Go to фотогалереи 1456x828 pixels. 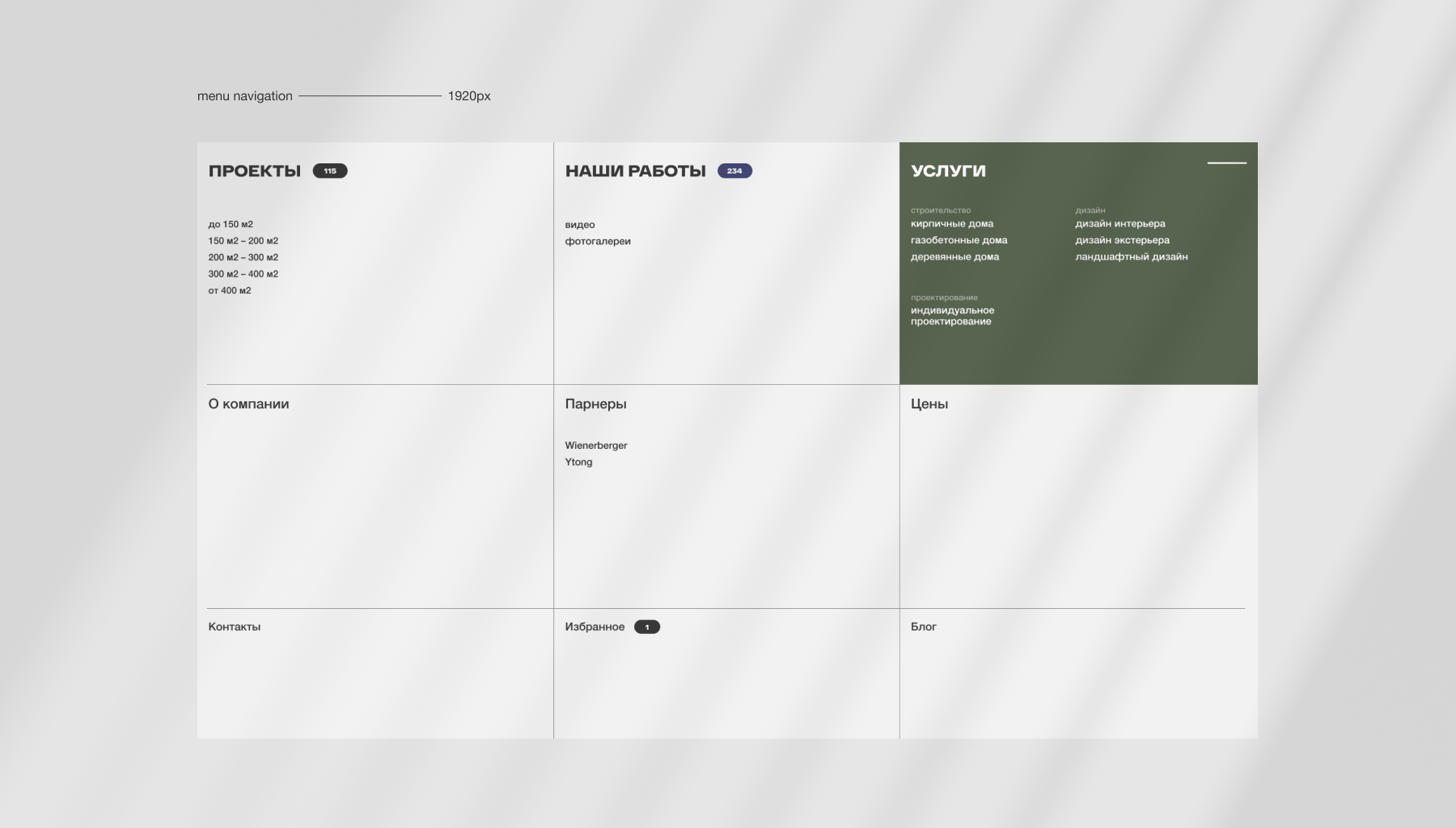[x=598, y=242]
